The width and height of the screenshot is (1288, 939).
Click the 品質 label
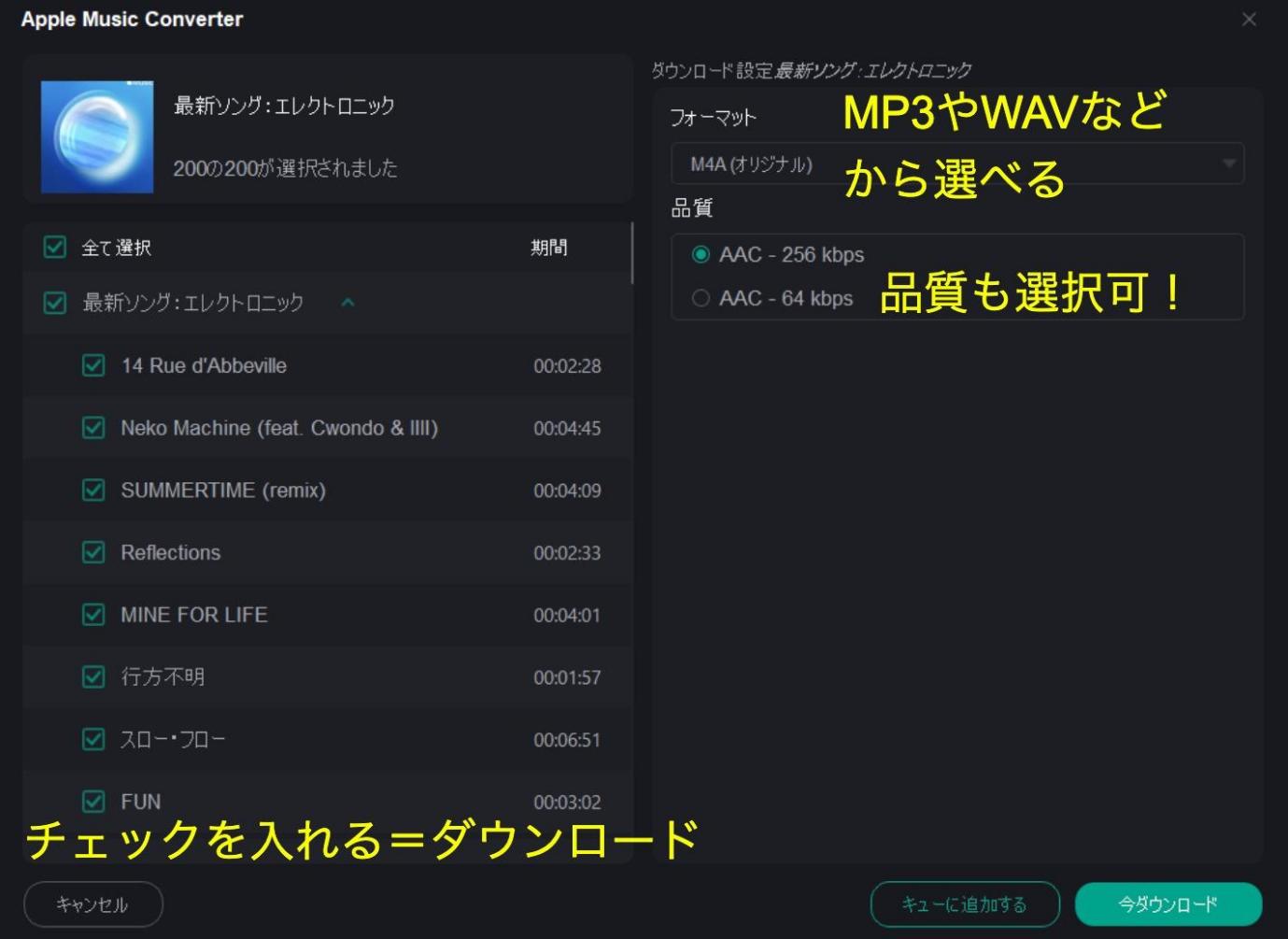click(x=692, y=207)
